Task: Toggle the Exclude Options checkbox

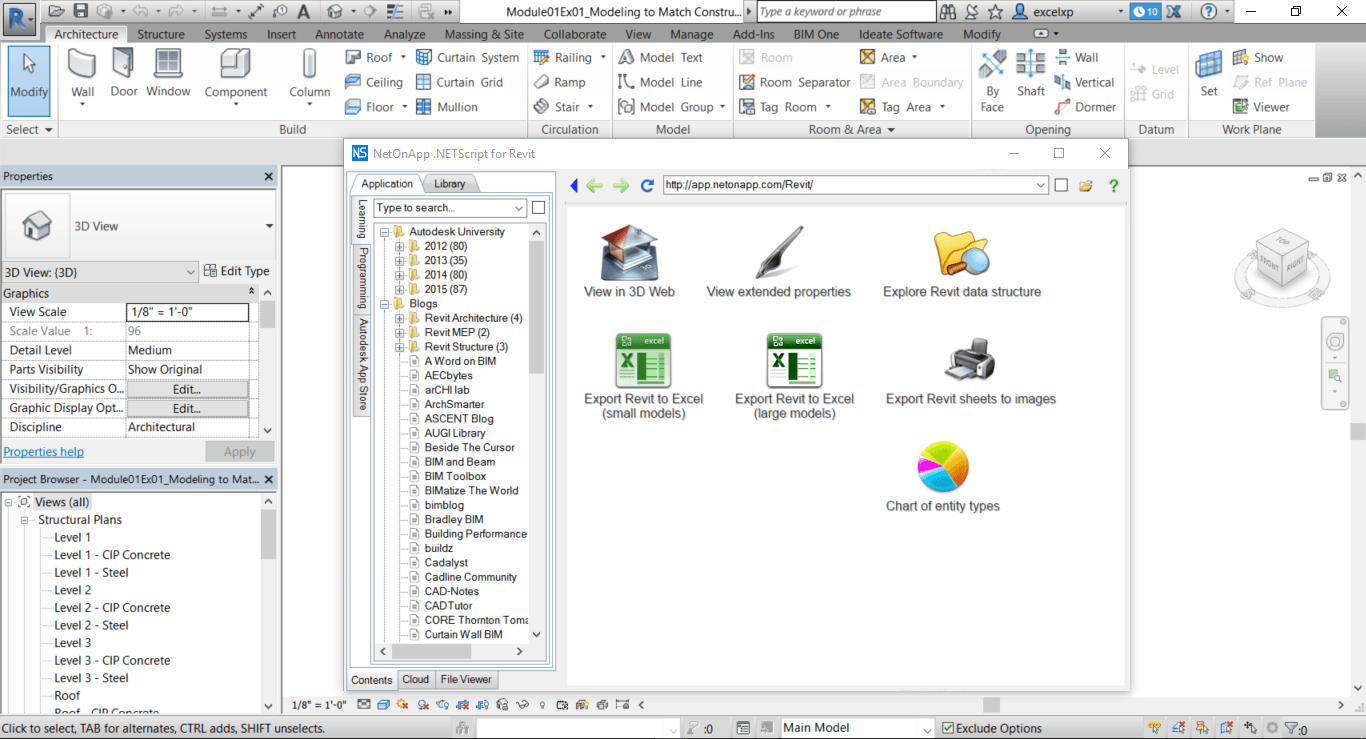Action: point(948,728)
